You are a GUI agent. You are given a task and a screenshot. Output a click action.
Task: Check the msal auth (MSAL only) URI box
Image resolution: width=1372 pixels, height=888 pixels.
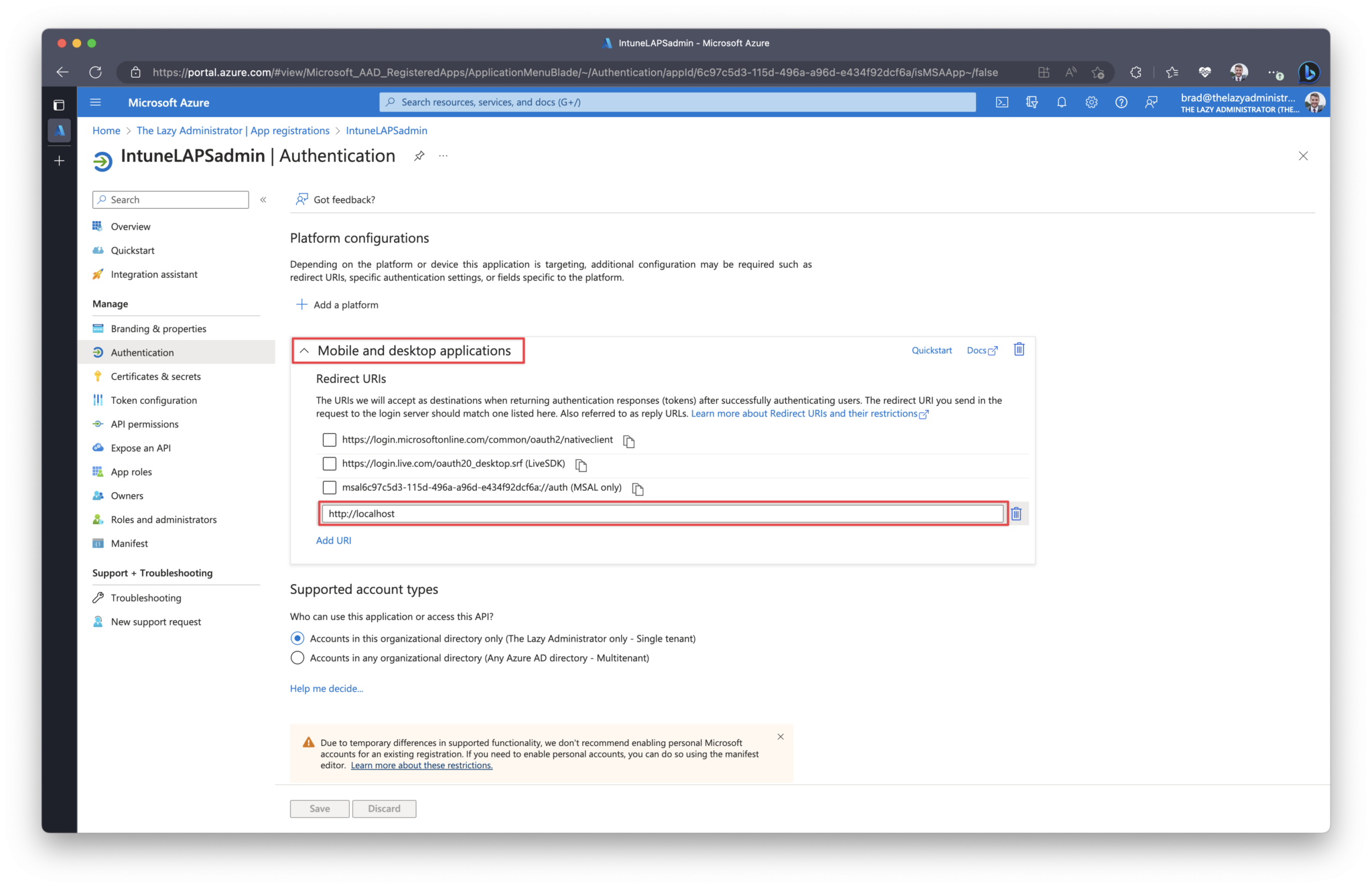[x=329, y=488]
